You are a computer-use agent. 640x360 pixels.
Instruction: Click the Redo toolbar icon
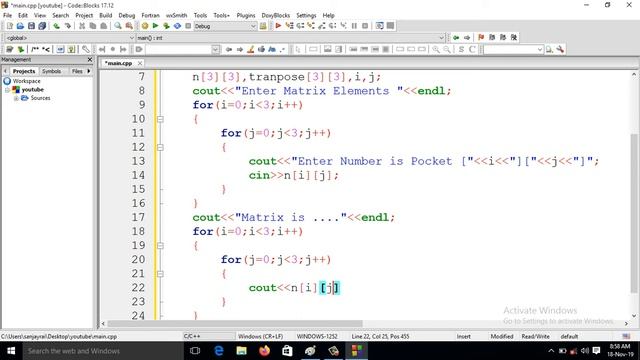[x=67, y=26]
